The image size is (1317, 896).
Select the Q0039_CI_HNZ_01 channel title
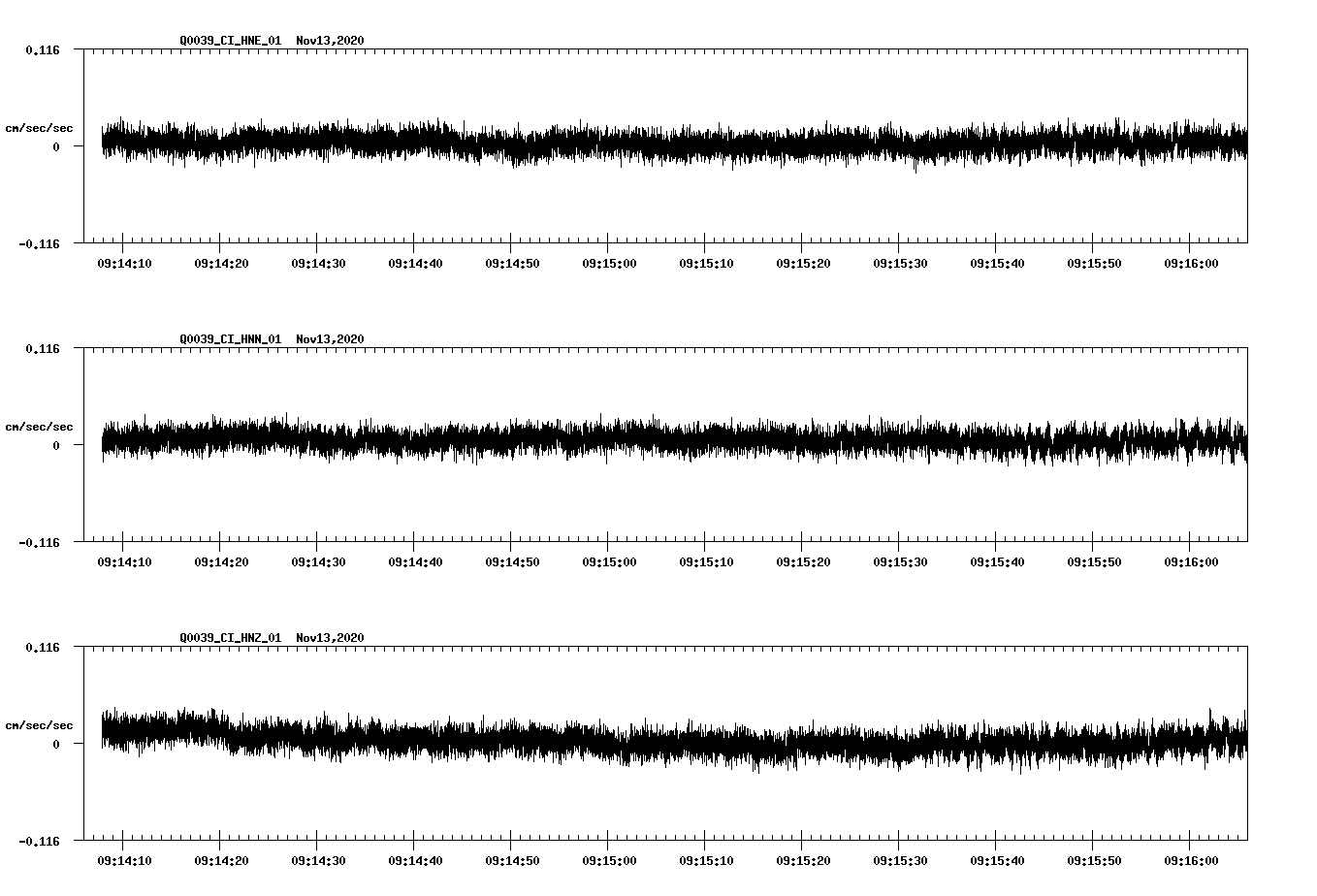(229, 637)
